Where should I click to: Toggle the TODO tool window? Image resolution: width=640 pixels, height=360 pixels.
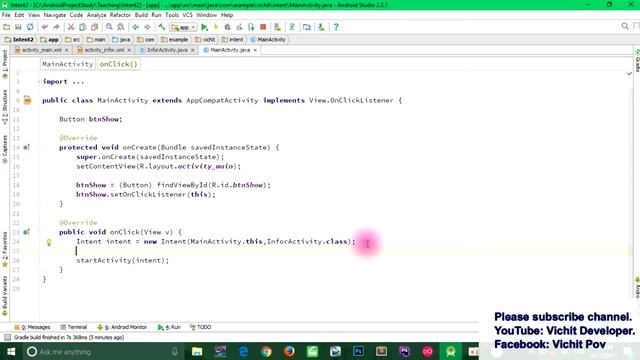pyautogui.click(x=200, y=327)
